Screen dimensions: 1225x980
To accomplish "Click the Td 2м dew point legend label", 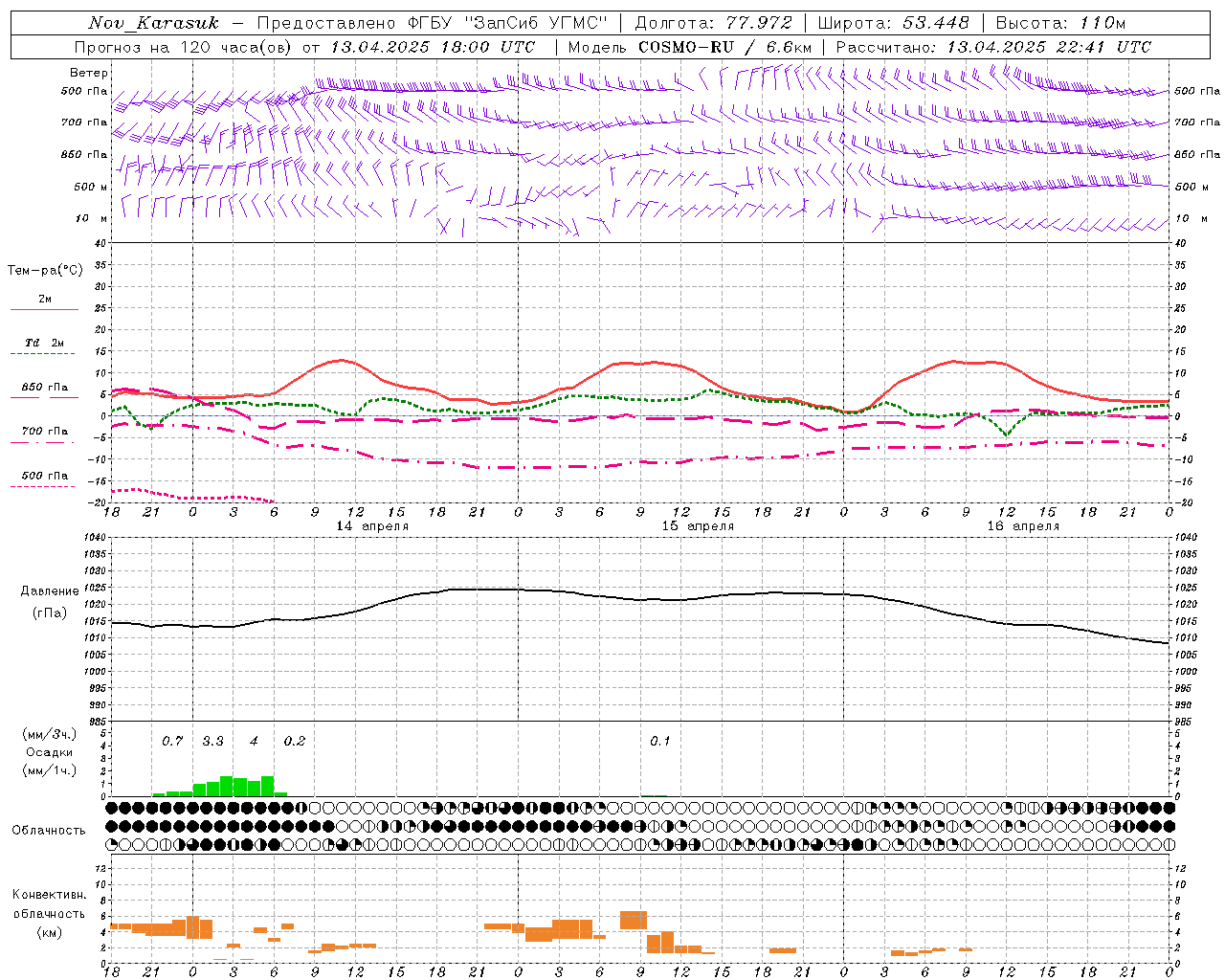I will pyautogui.click(x=44, y=343).
